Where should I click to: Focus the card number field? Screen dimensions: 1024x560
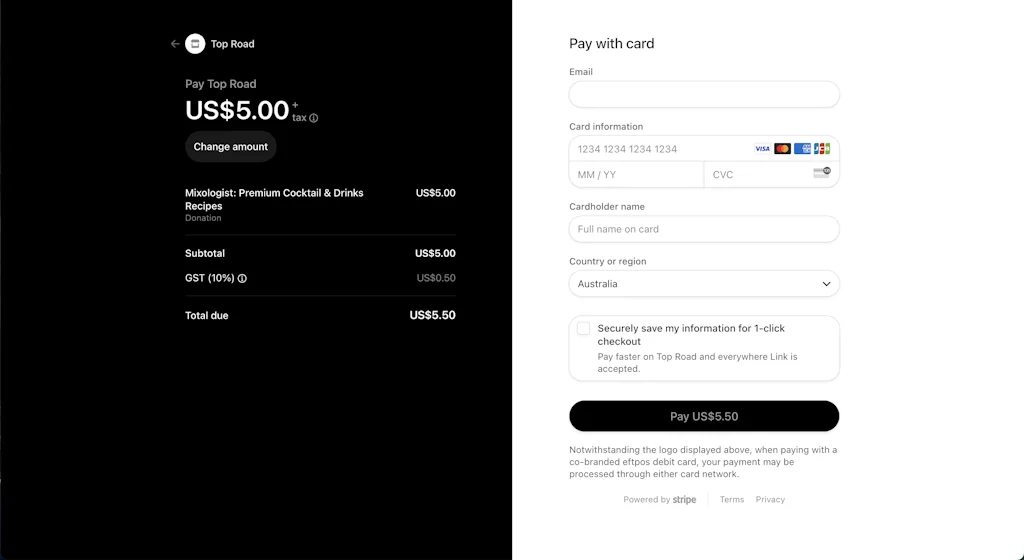(660, 149)
